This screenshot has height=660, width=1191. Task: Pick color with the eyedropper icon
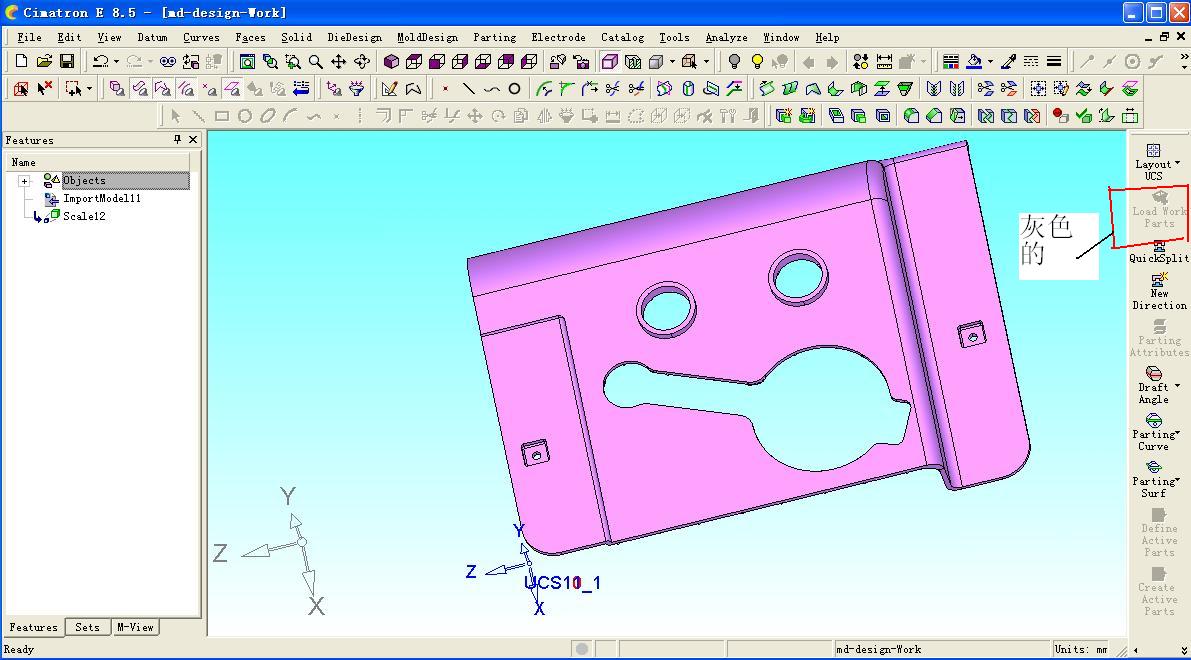pos(1009,62)
